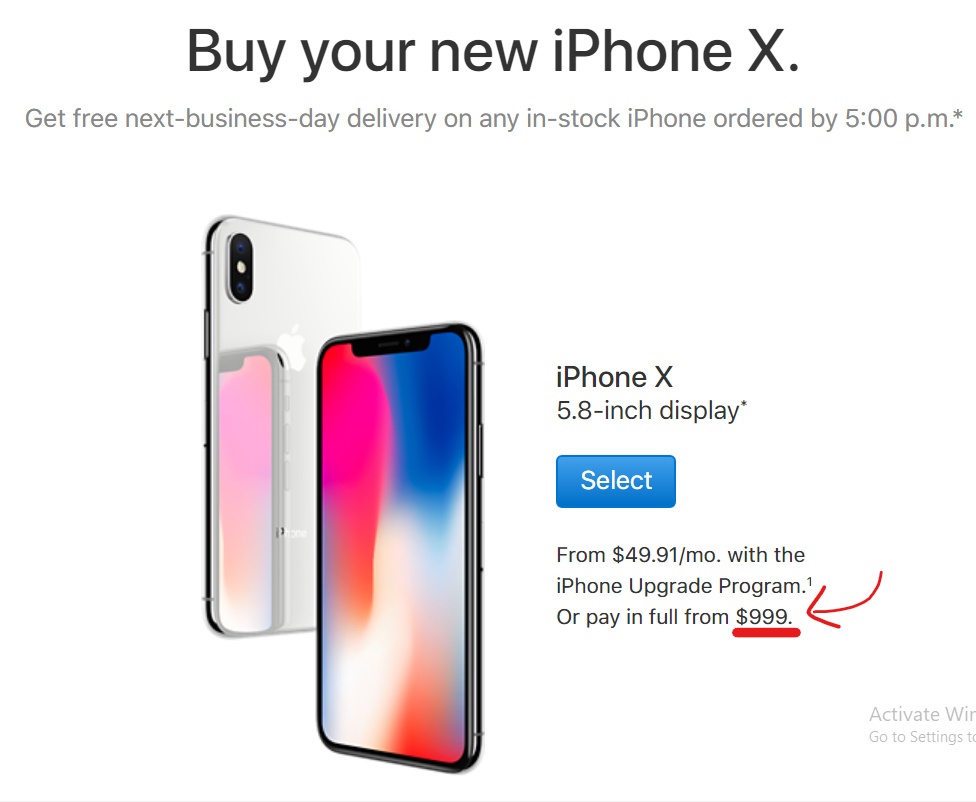Click the $49.91/mo. monthly price
Viewport: 976px width, 802px height.
[x=666, y=555]
